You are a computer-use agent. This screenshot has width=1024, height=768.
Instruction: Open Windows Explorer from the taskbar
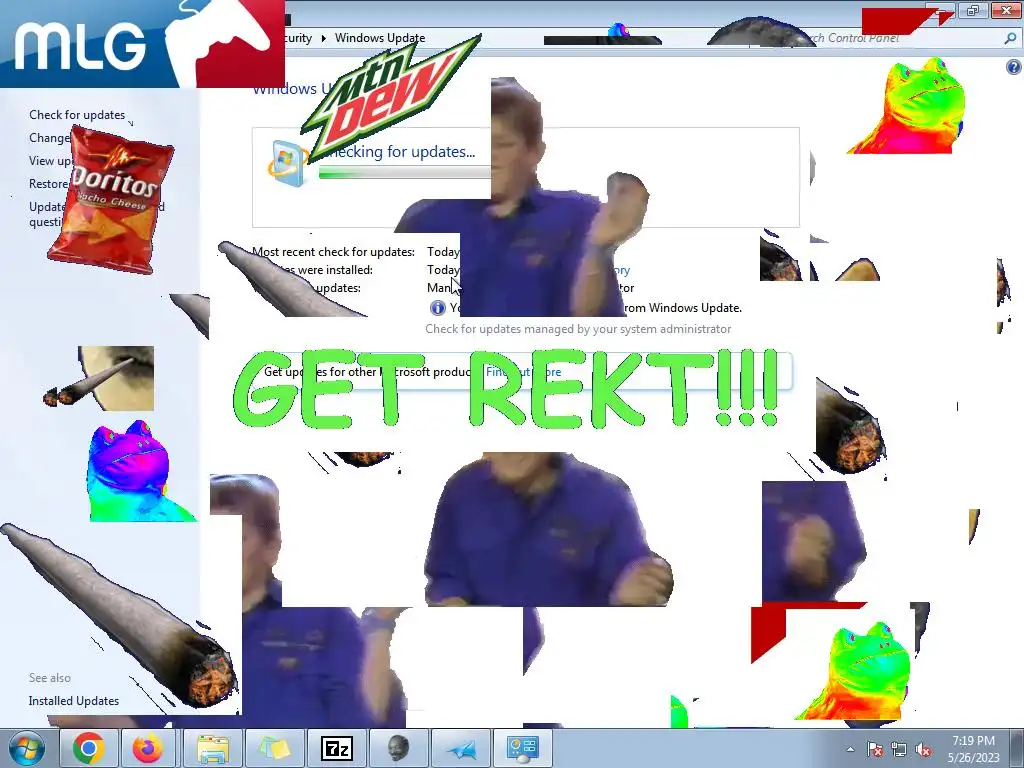click(x=213, y=748)
